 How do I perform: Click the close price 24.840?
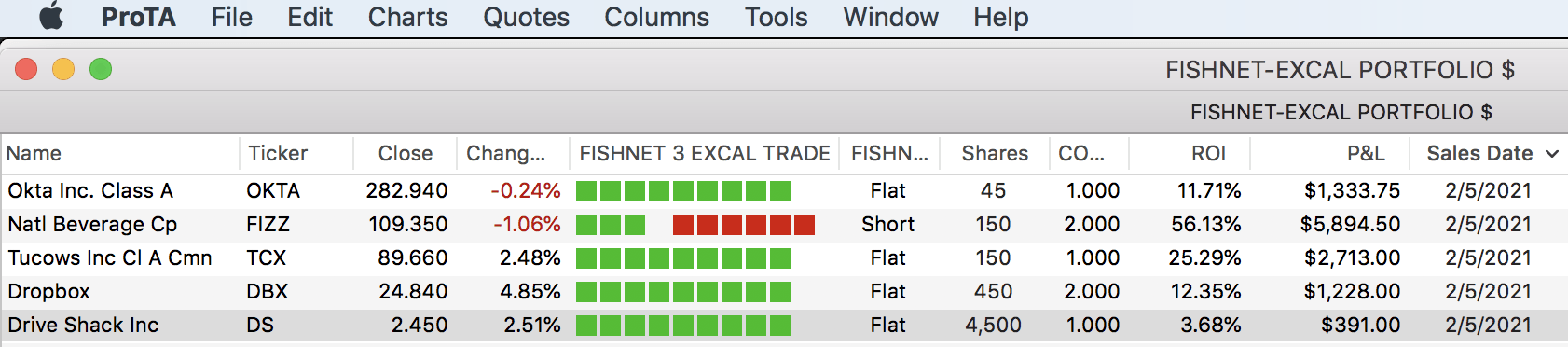[413, 291]
